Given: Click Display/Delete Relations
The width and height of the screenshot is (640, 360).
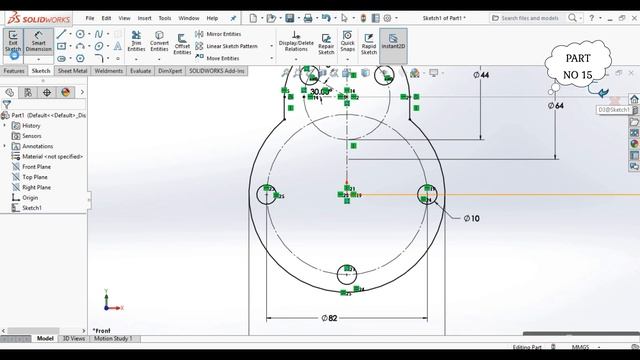Looking at the screenshot, I should pos(296,41).
